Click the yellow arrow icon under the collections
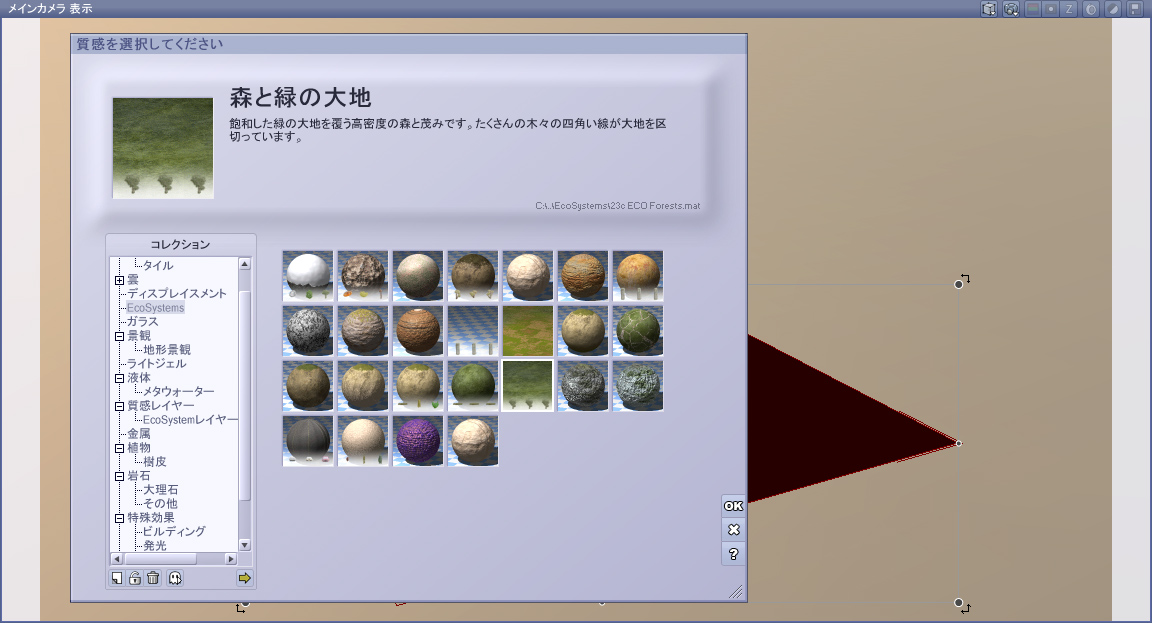 click(x=245, y=578)
